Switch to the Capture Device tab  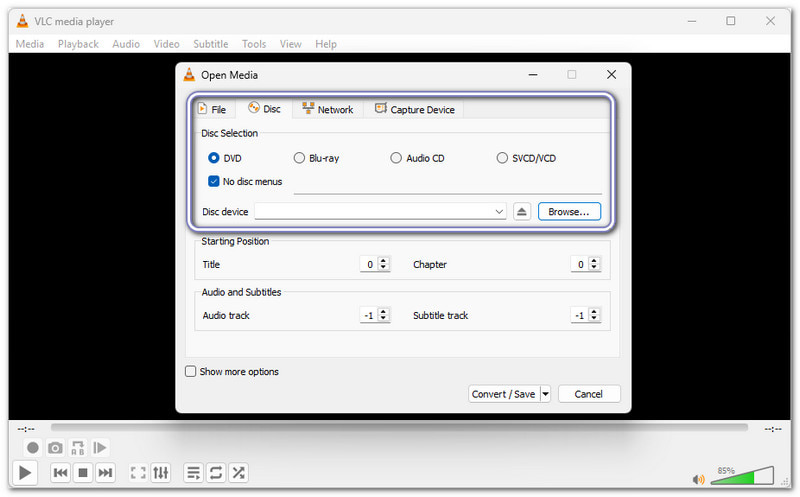click(414, 109)
